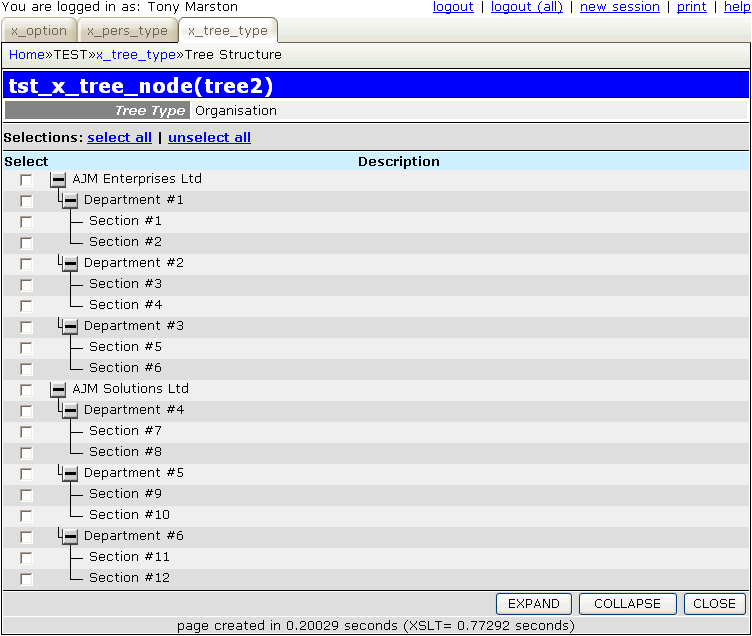Collapse the AJM Enterprises Ltd node

(x=58, y=180)
